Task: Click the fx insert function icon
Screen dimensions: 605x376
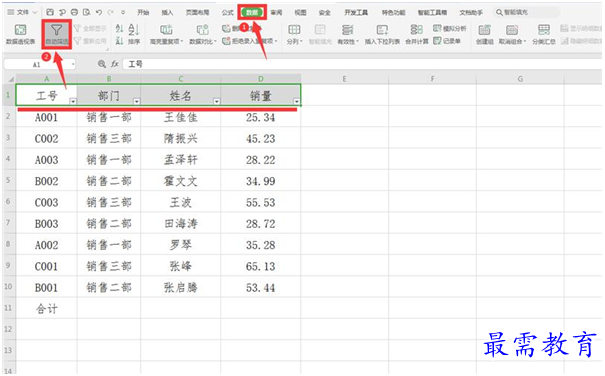Action: coord(115,64)
